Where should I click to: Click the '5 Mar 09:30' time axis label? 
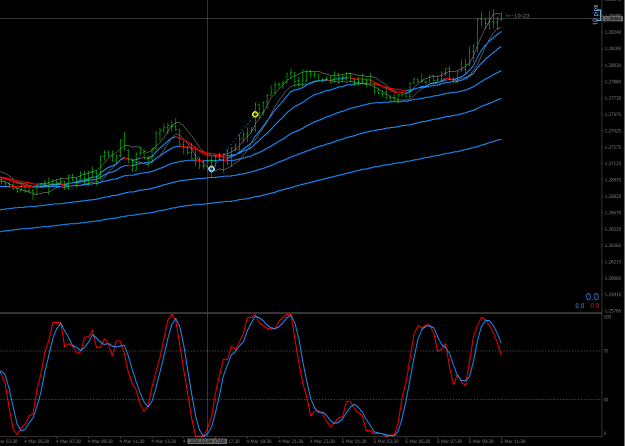[482, 442]
